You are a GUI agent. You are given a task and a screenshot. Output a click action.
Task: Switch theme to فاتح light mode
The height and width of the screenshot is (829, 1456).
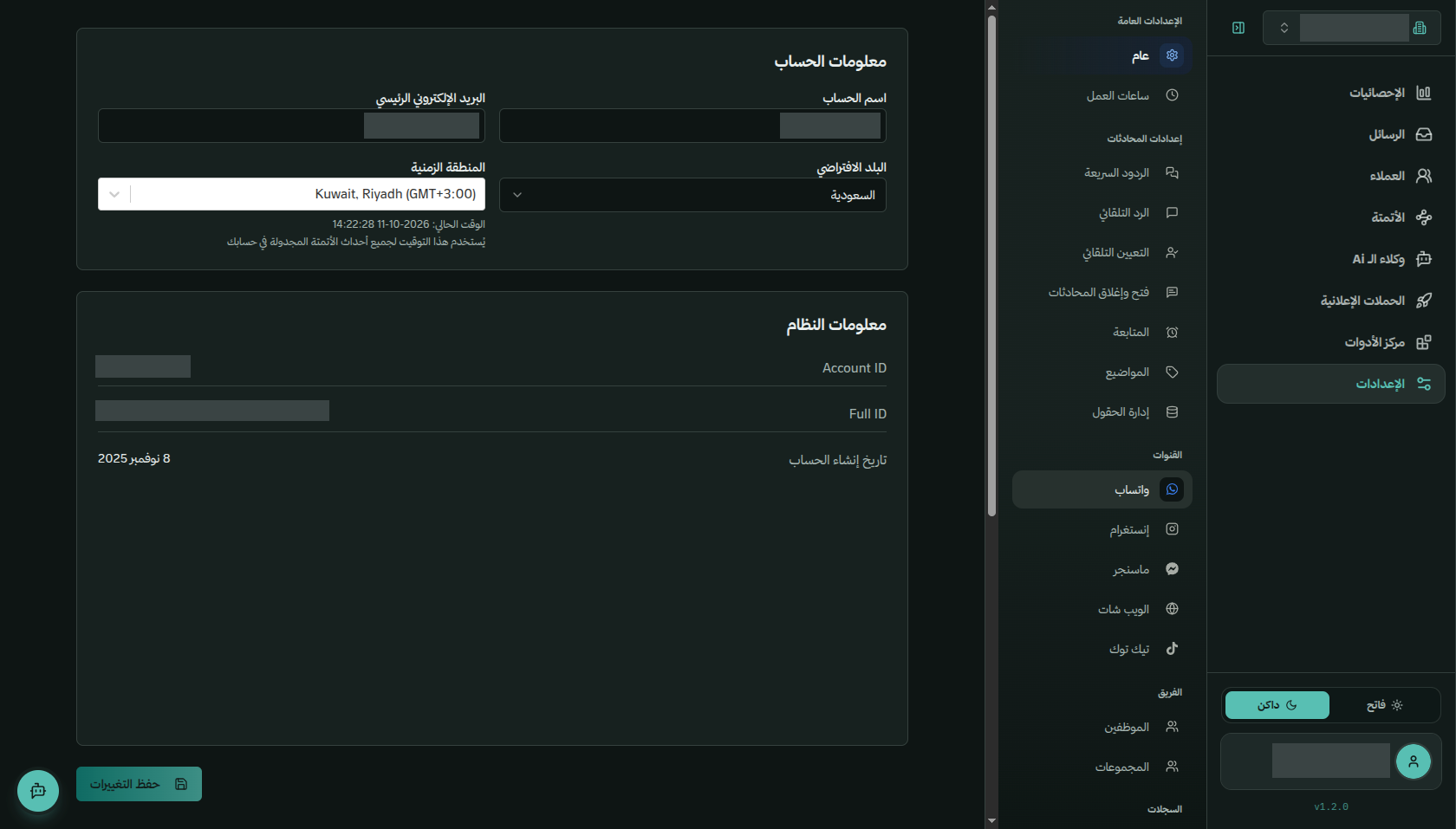pos(1384,705)
